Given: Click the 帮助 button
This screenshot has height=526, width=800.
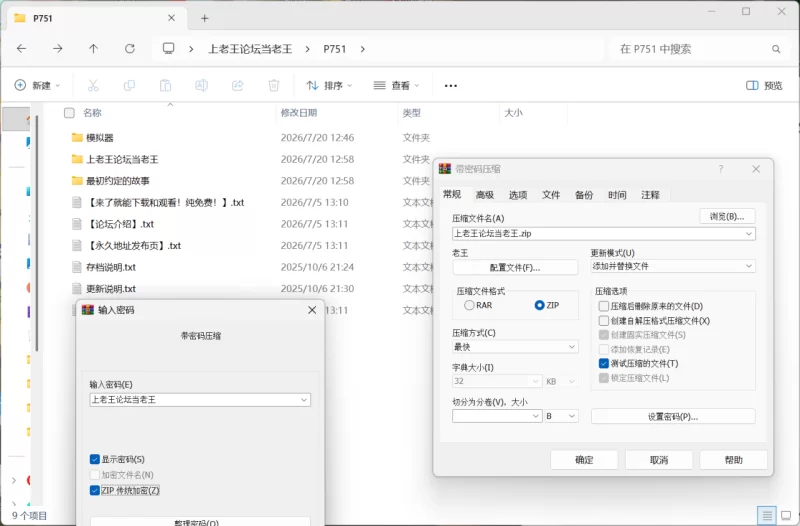Looking at the screenshot, I should (x=733, y=460).
